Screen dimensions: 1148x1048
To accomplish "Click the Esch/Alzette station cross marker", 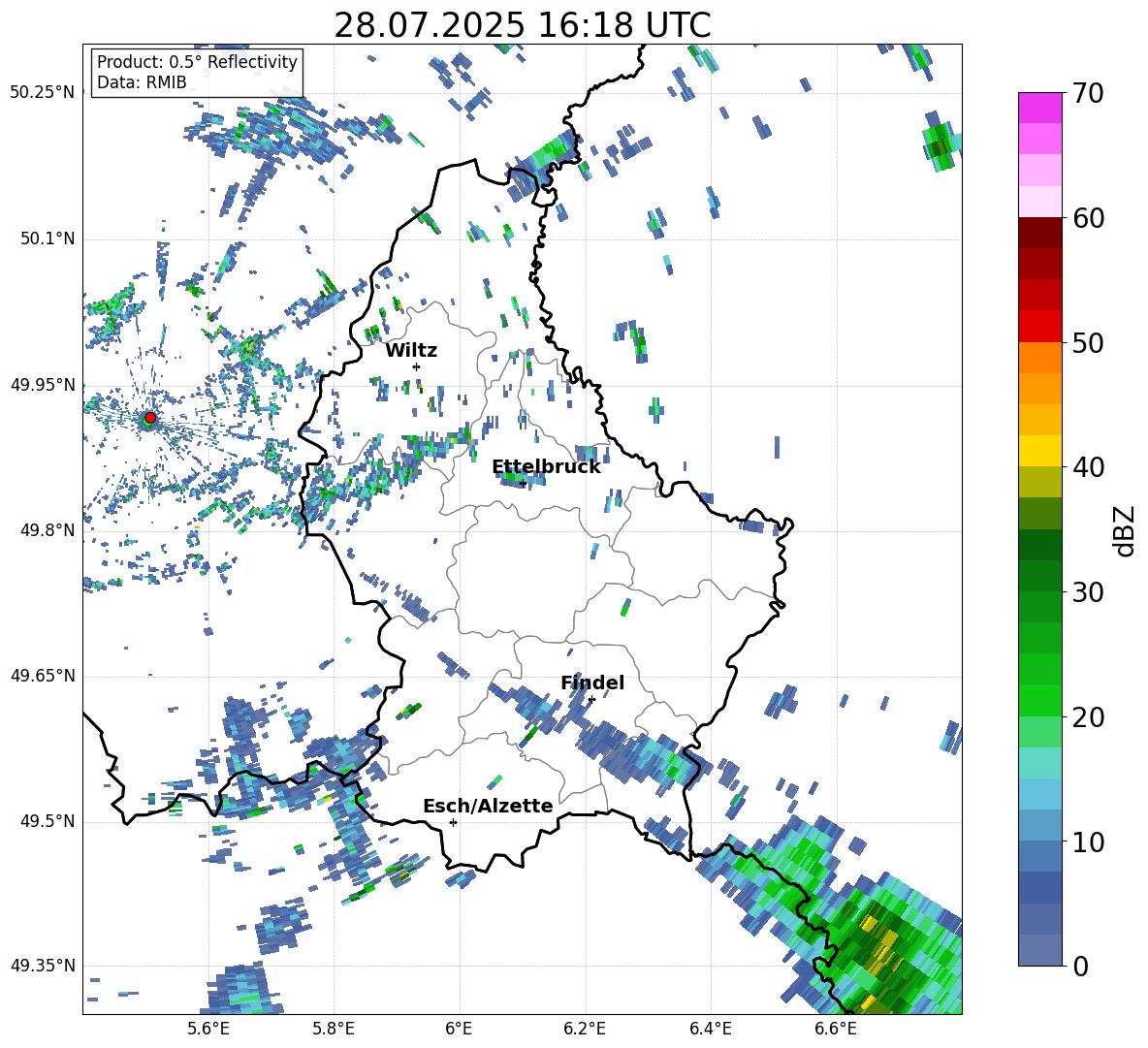I will tap(453, 822).
